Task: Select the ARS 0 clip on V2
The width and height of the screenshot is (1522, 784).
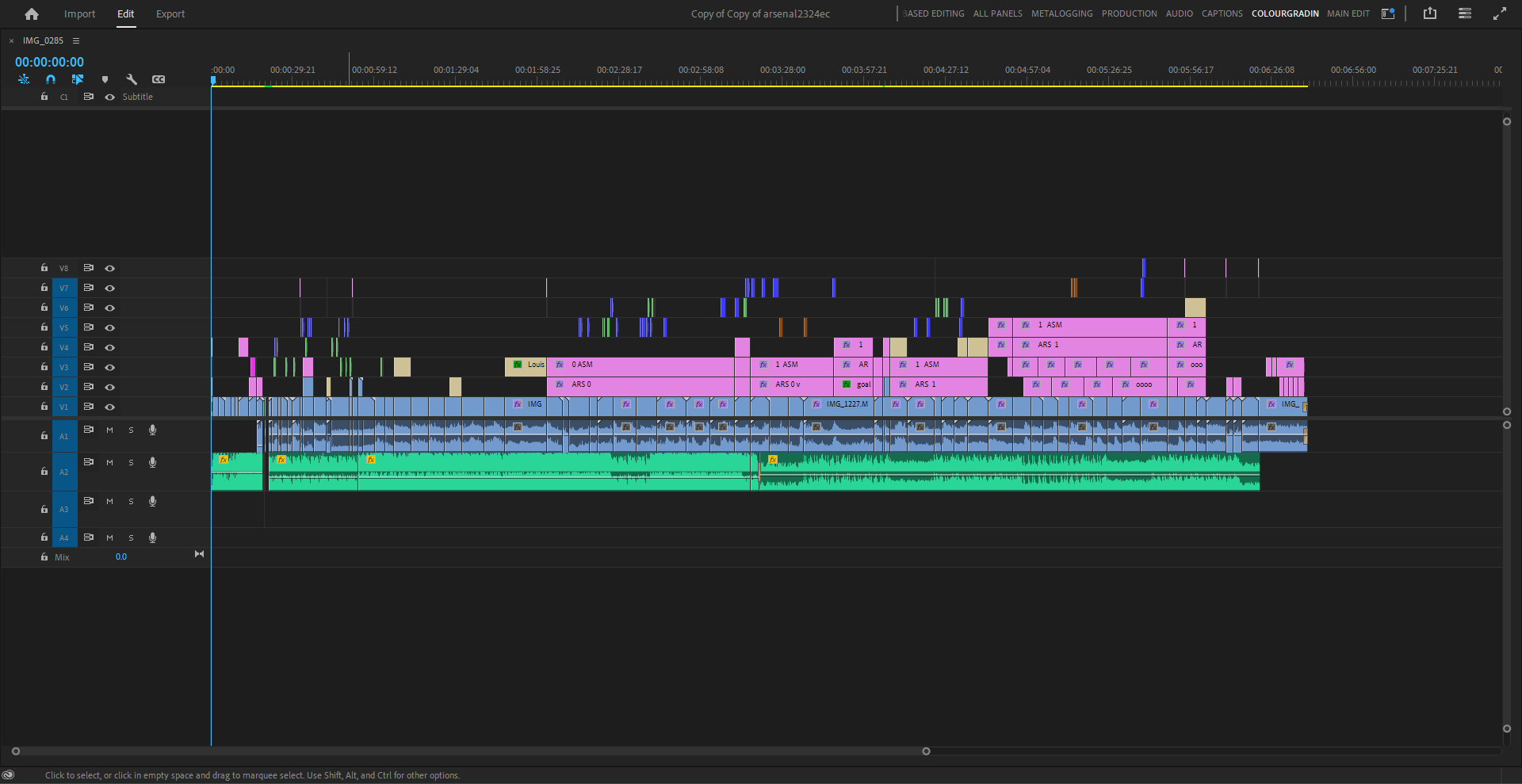Action: coord(641,387)
